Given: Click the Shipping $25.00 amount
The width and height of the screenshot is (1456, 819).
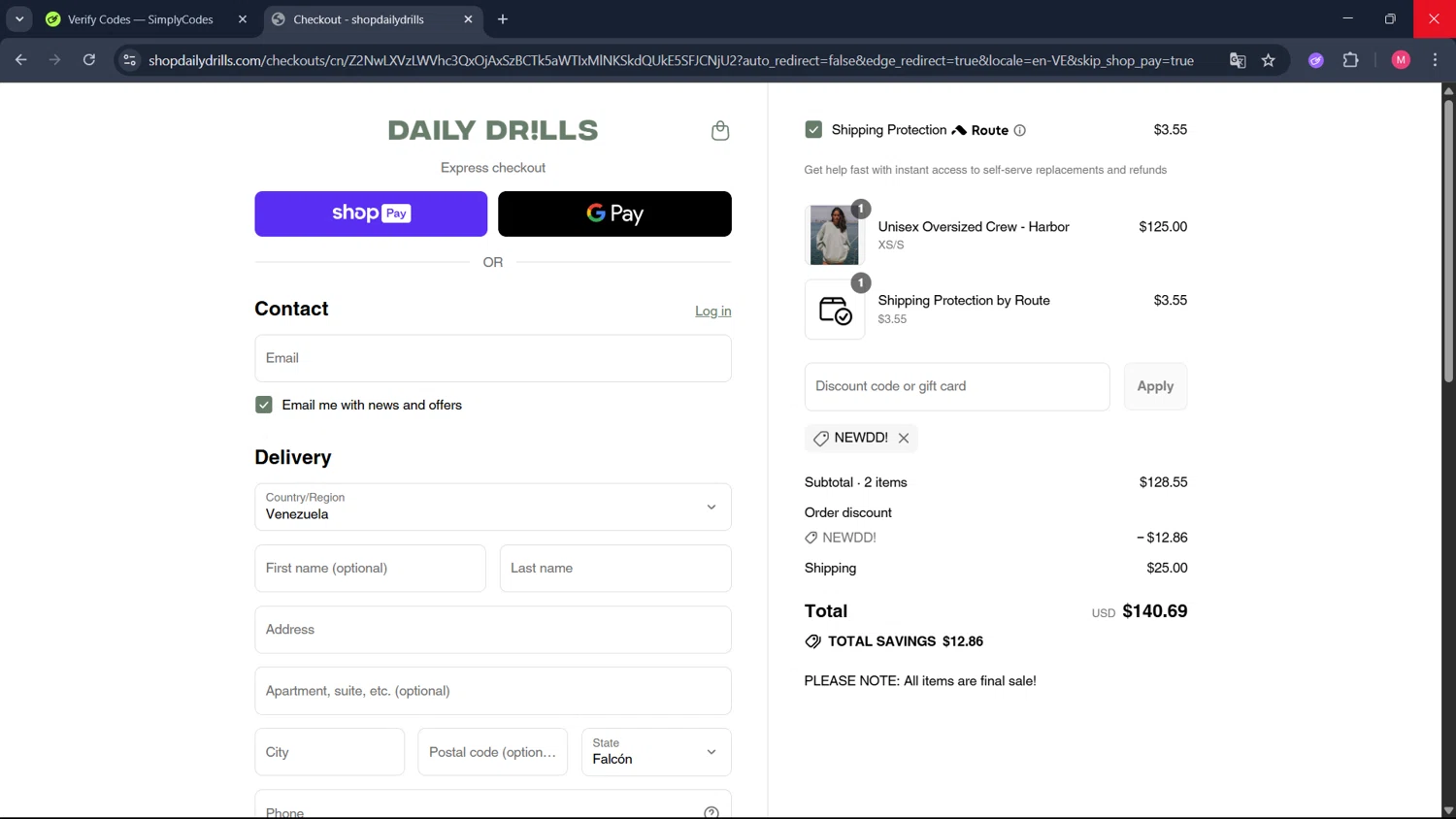Looking at the screenshot, I should (1167, 568).
